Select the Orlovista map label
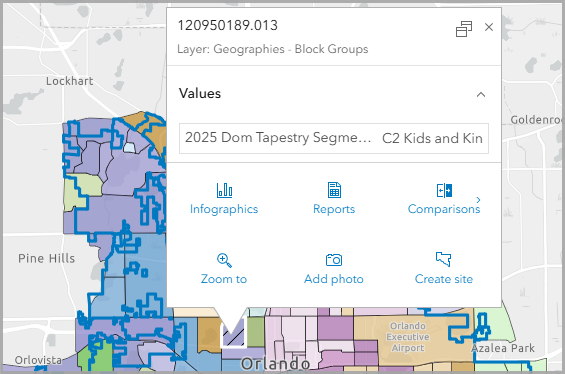 (38, 360)
